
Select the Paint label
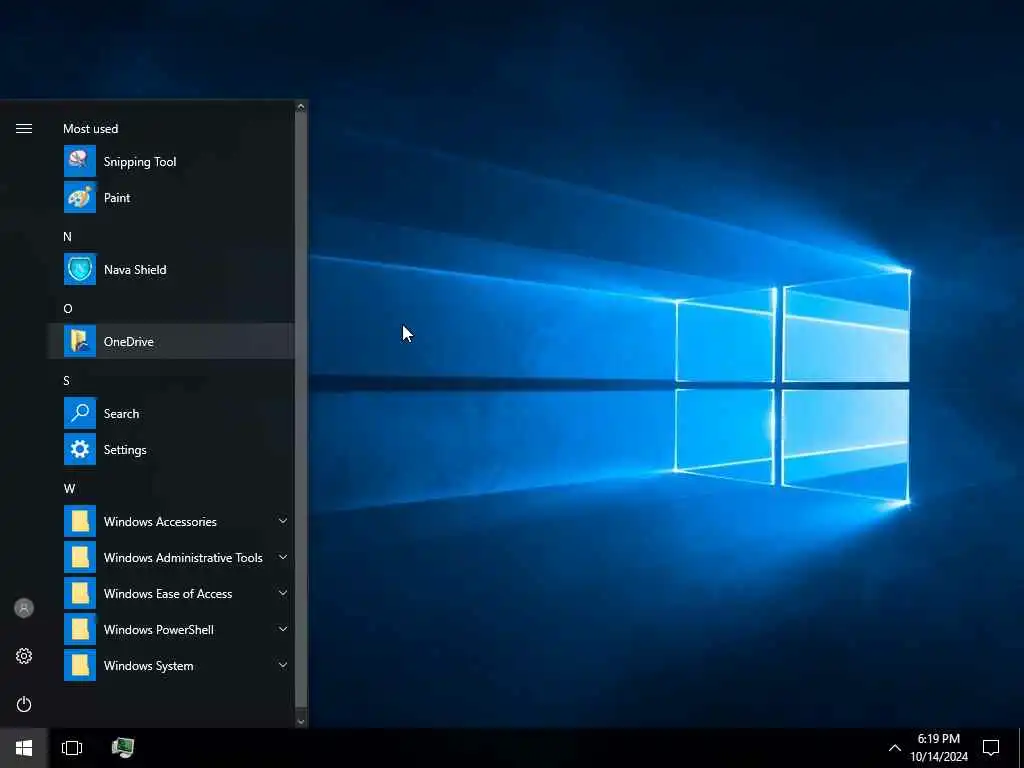click(117, 197)
